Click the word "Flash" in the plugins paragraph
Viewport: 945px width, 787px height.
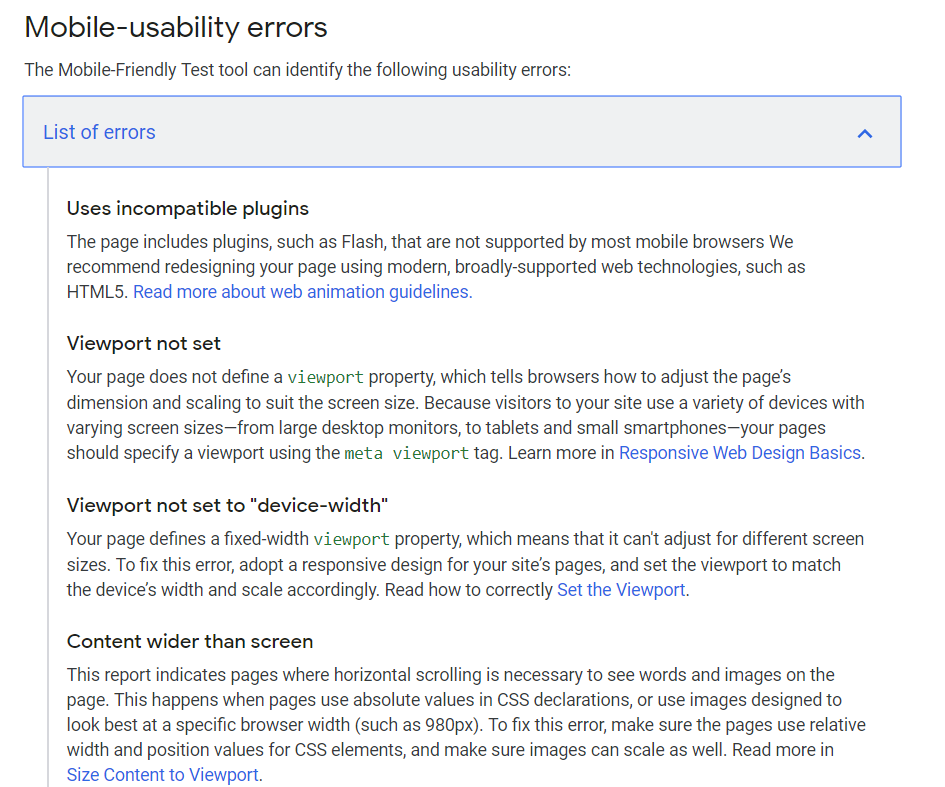click(363, 242)
